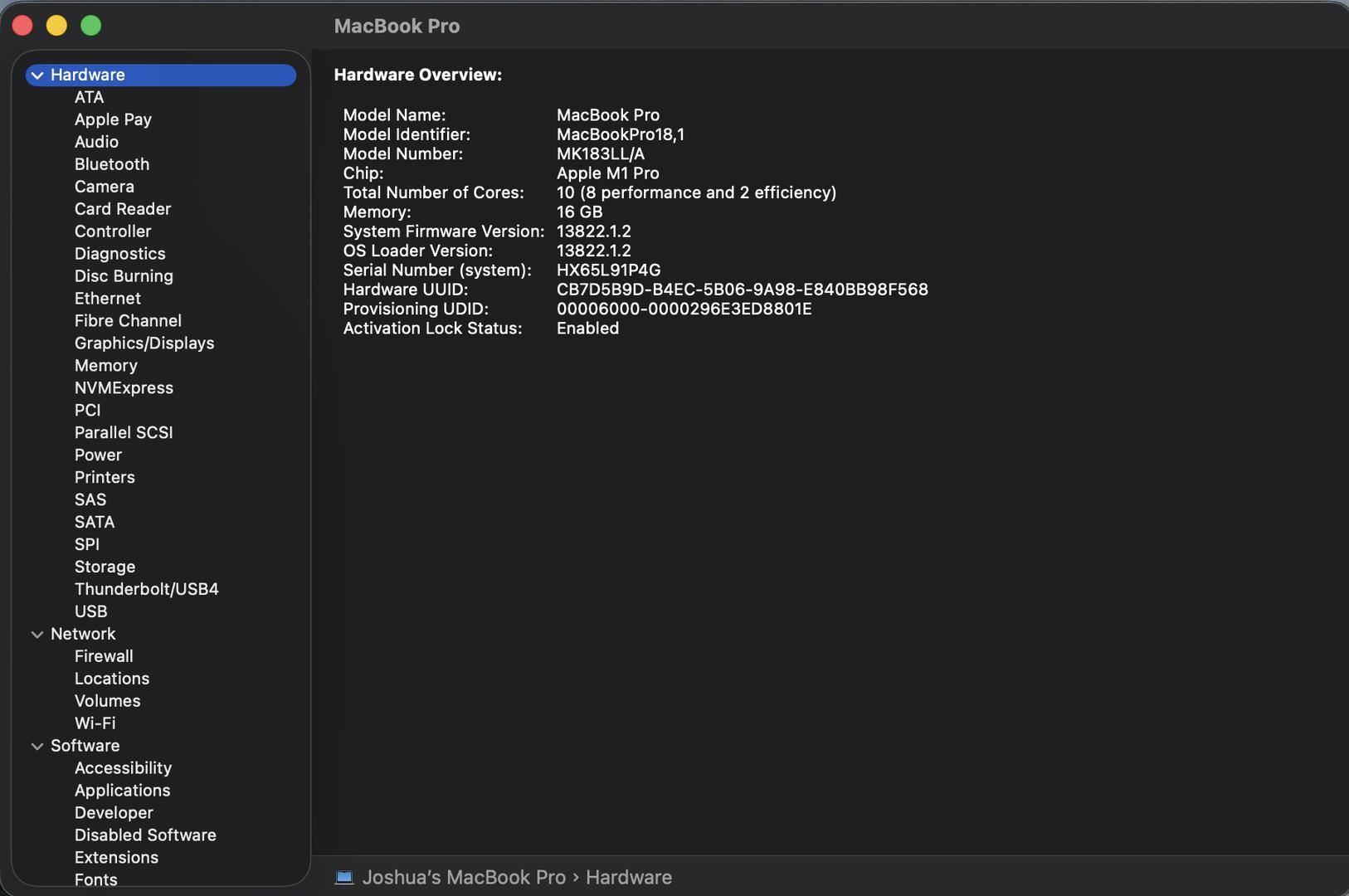Click Joshua's MacBook Pro in path bar
The image size is (1349, 896).
(x=464, y=877)
